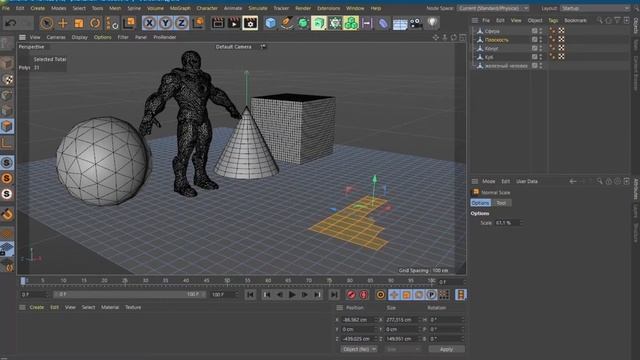Click the Camera object icon
The height and width of the screenshot is (360, 640).
pyautogui.click(x=416, y=23)
